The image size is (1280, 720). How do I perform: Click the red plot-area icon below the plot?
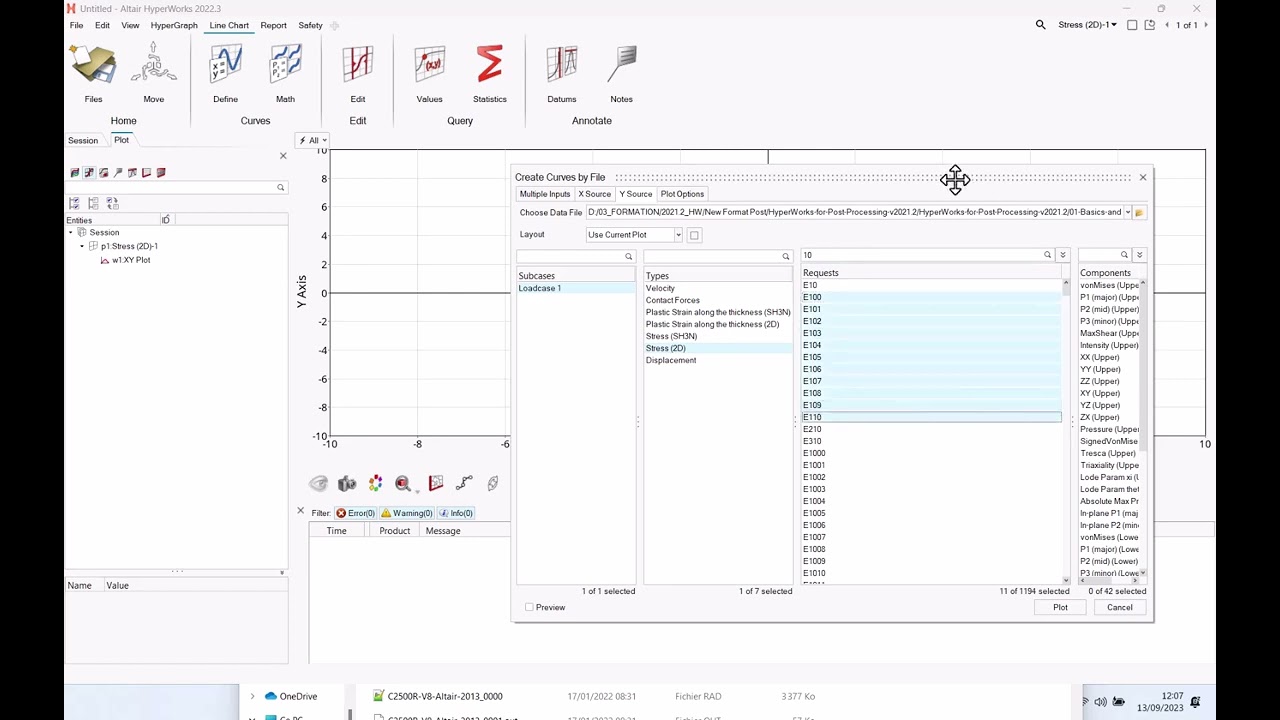(x=435, y=484)
